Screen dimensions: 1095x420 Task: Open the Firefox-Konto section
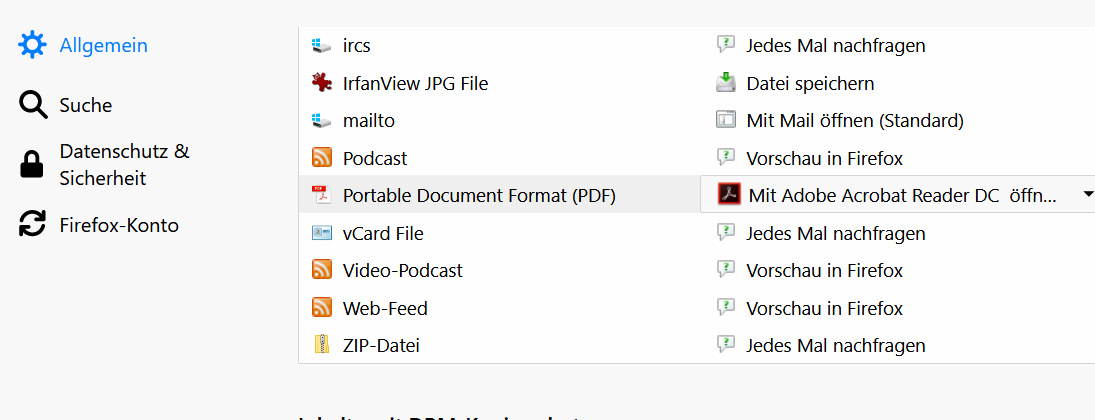tap(119, 225)
